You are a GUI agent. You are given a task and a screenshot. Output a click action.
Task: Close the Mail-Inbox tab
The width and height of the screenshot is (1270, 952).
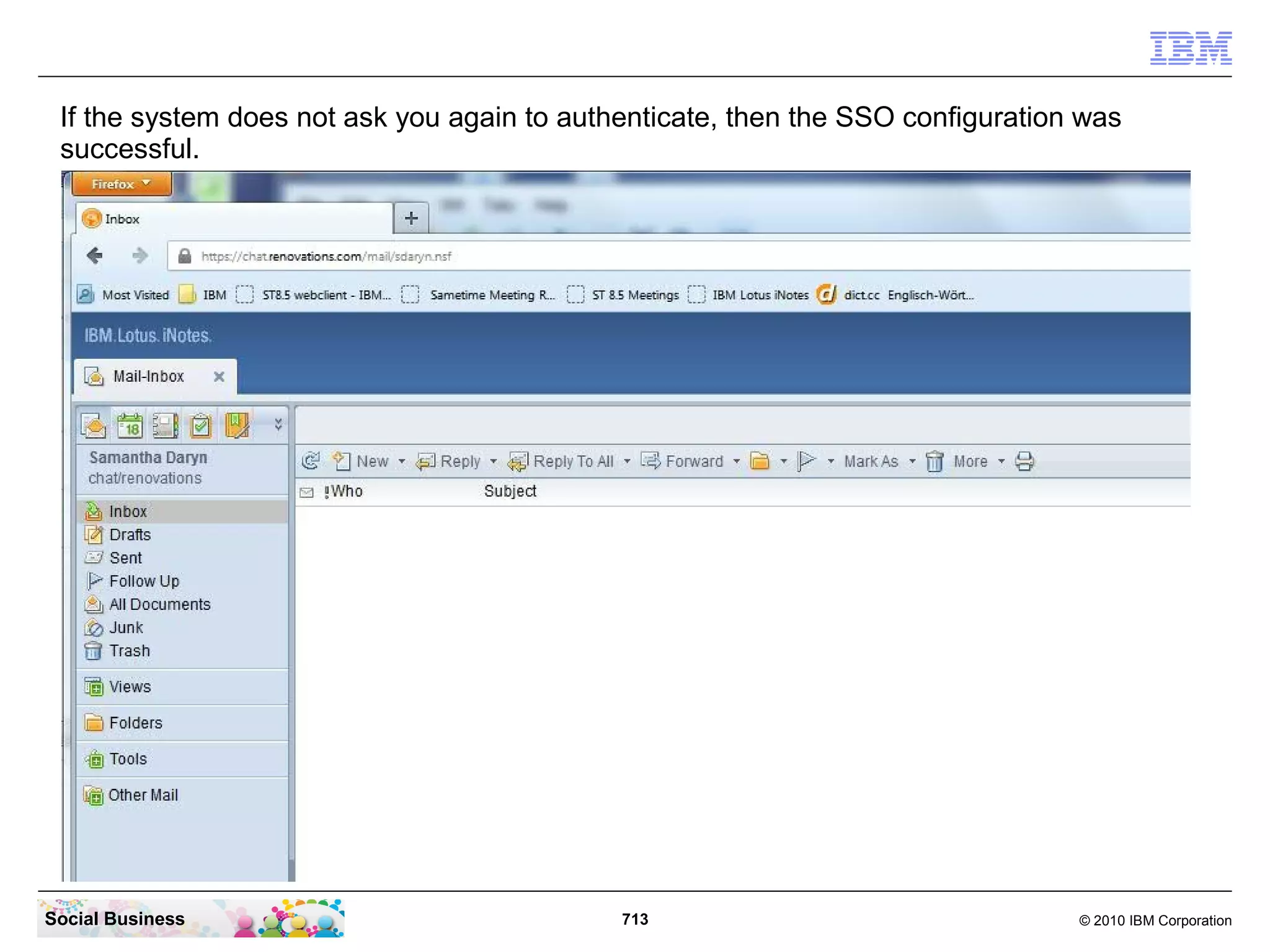tap(219, 376)
